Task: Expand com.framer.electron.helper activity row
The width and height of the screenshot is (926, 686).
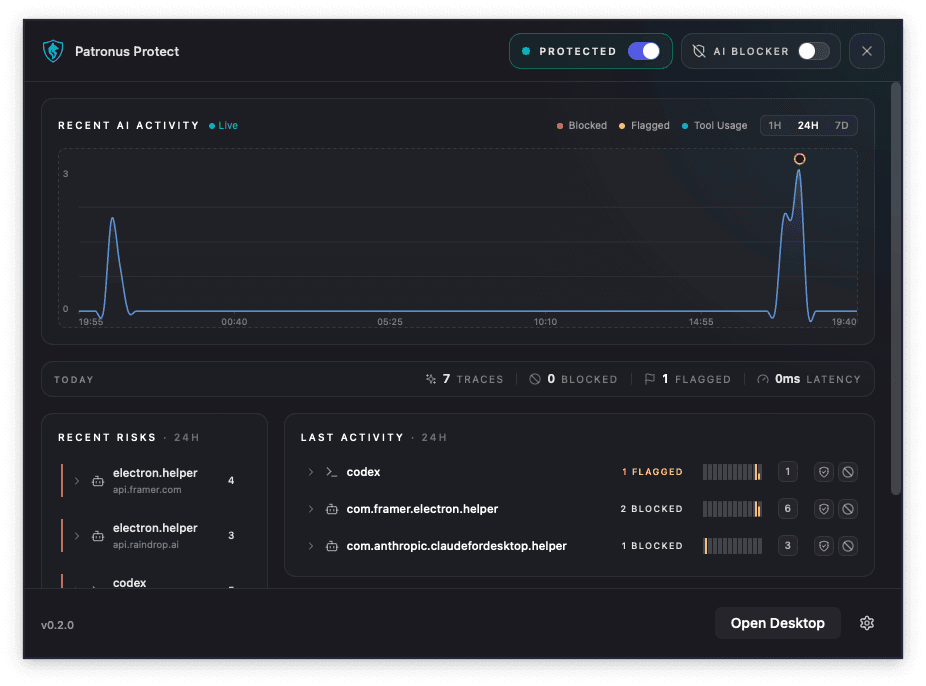Action: (x=311, y=509)
